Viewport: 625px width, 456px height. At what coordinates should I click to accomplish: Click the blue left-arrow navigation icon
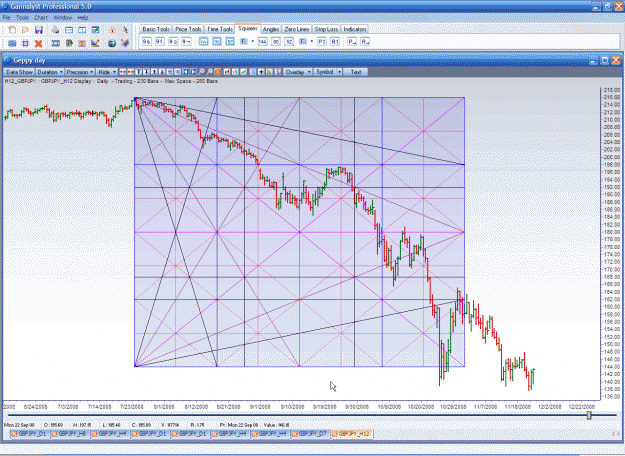click(186, 72)
